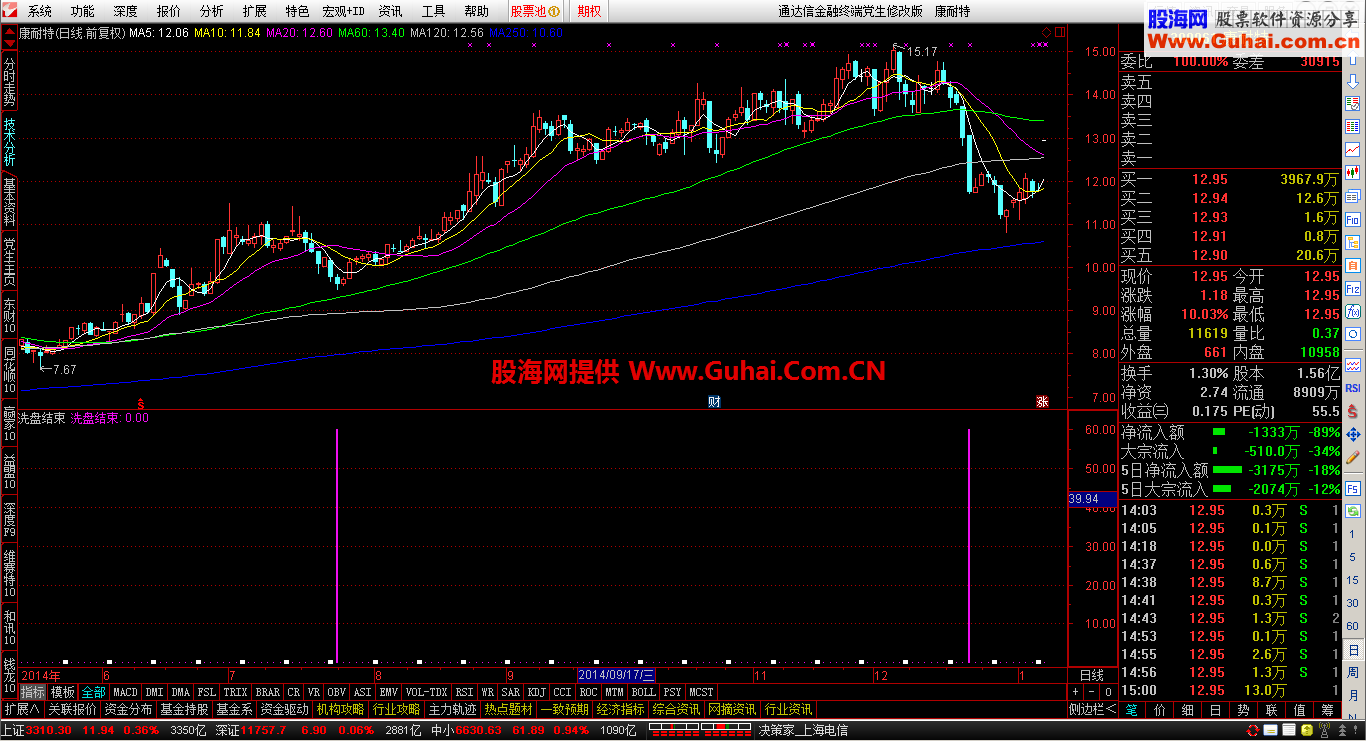This screenshot has width=1366, height=741.
Task: Select the 全部 indicator tab
Action: 93,692
